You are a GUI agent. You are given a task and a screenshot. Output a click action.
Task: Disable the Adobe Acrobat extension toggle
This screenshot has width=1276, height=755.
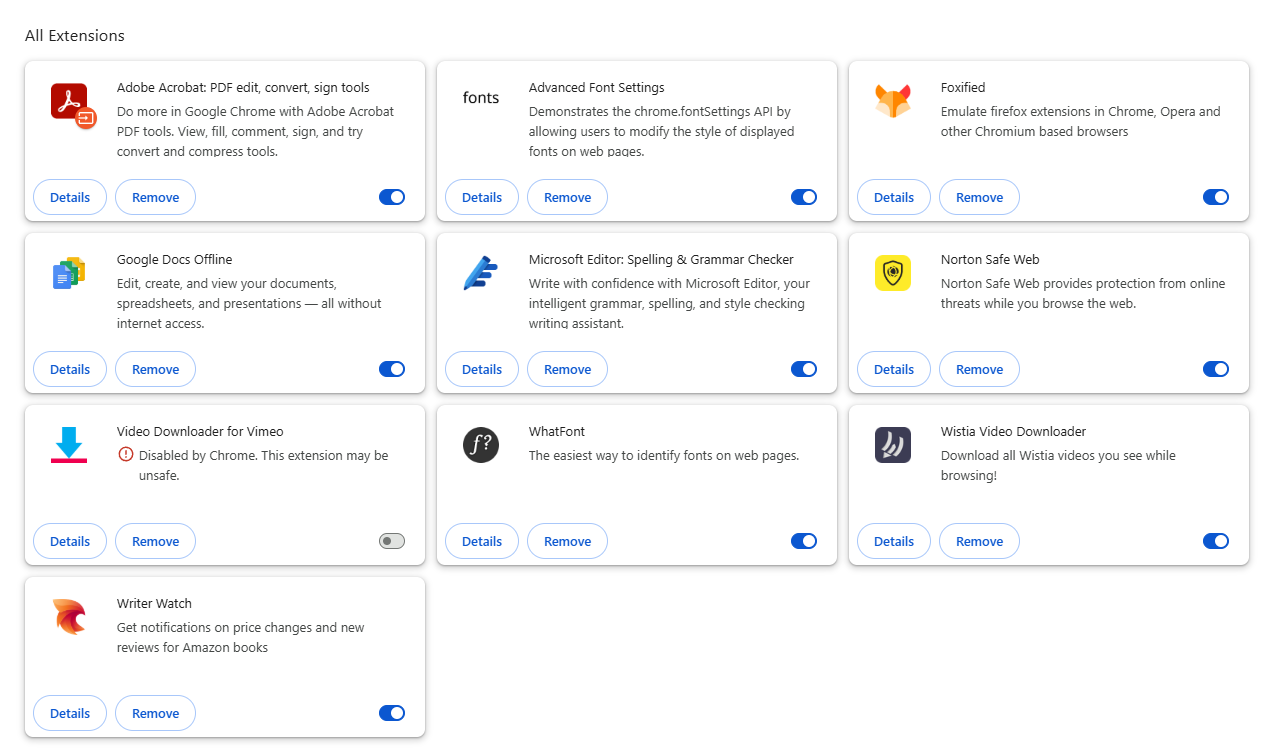tap(392, 197)
